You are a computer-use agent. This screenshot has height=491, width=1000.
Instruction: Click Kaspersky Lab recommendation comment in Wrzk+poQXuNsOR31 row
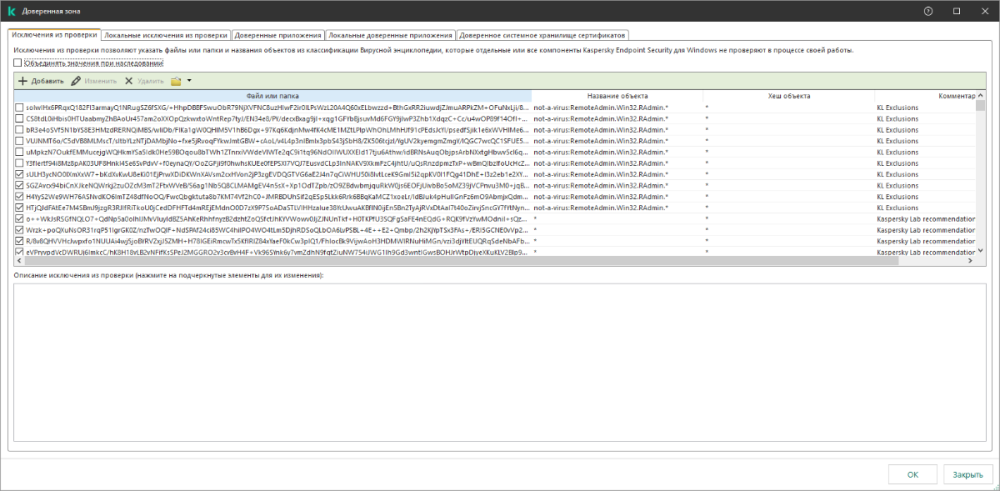[926, 230]
